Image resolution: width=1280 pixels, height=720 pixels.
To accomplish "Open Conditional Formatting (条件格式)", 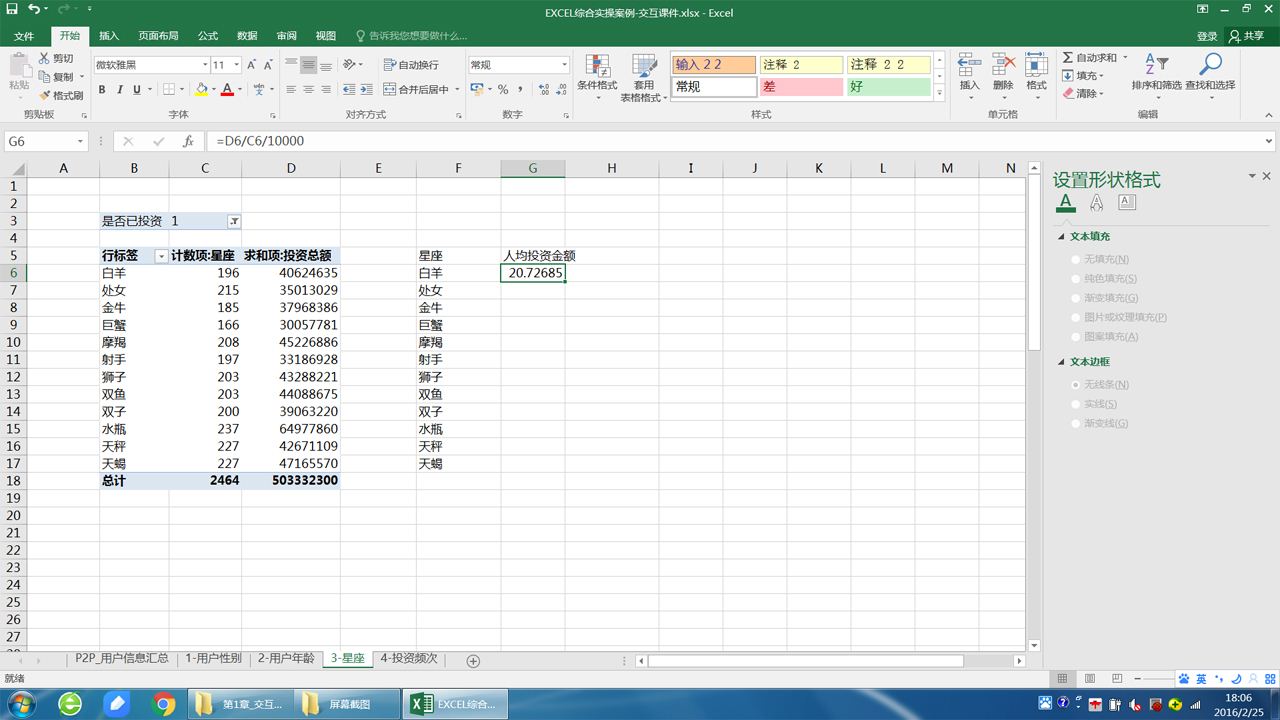I will [597, 77].
